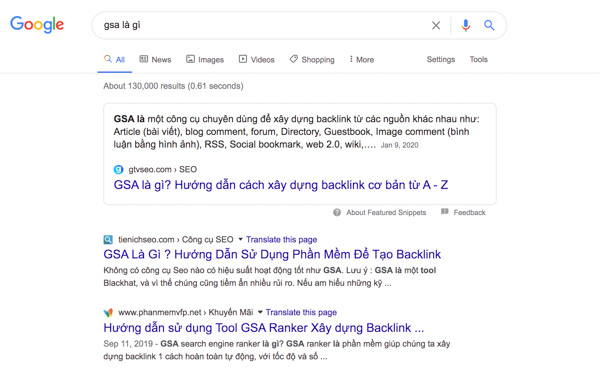Open tienichseo.com › Công cụ SEO breadcrumb

point(176,240)
